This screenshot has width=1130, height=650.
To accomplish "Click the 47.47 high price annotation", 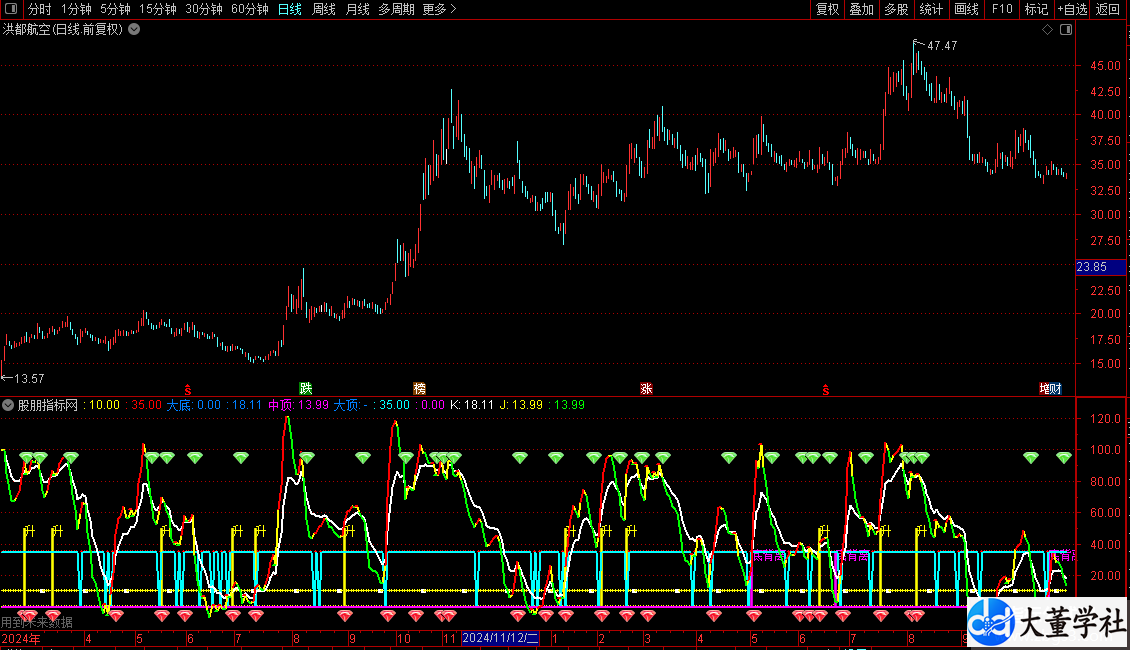I will pos(942,46).
